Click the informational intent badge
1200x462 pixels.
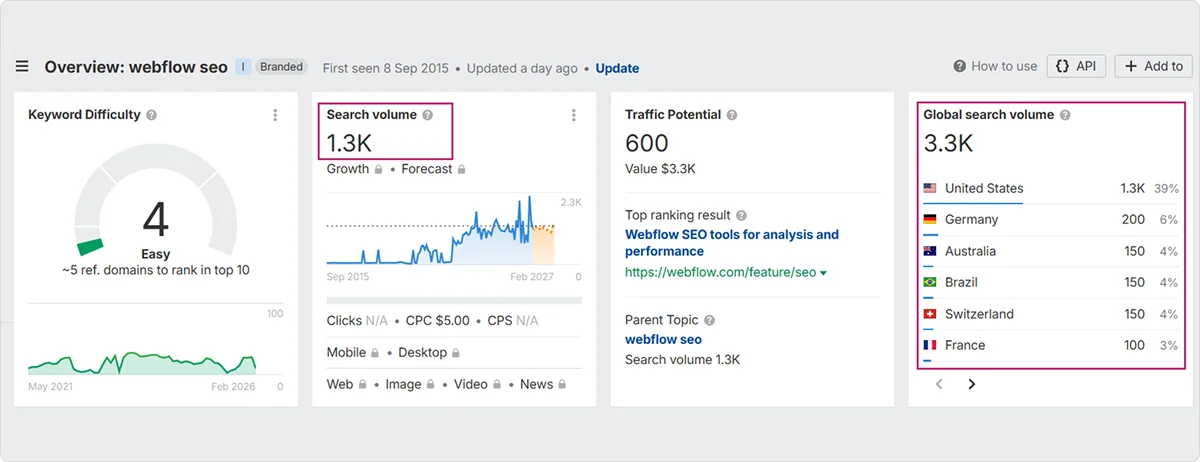click(243, 67)
